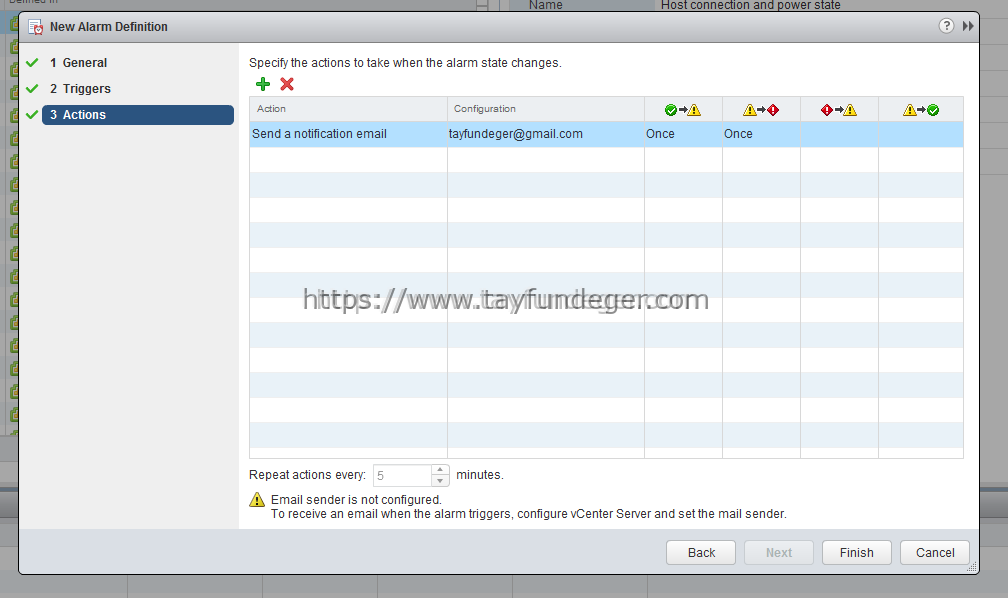Click the New Alarm Definition title icon

tap(35, 27)
